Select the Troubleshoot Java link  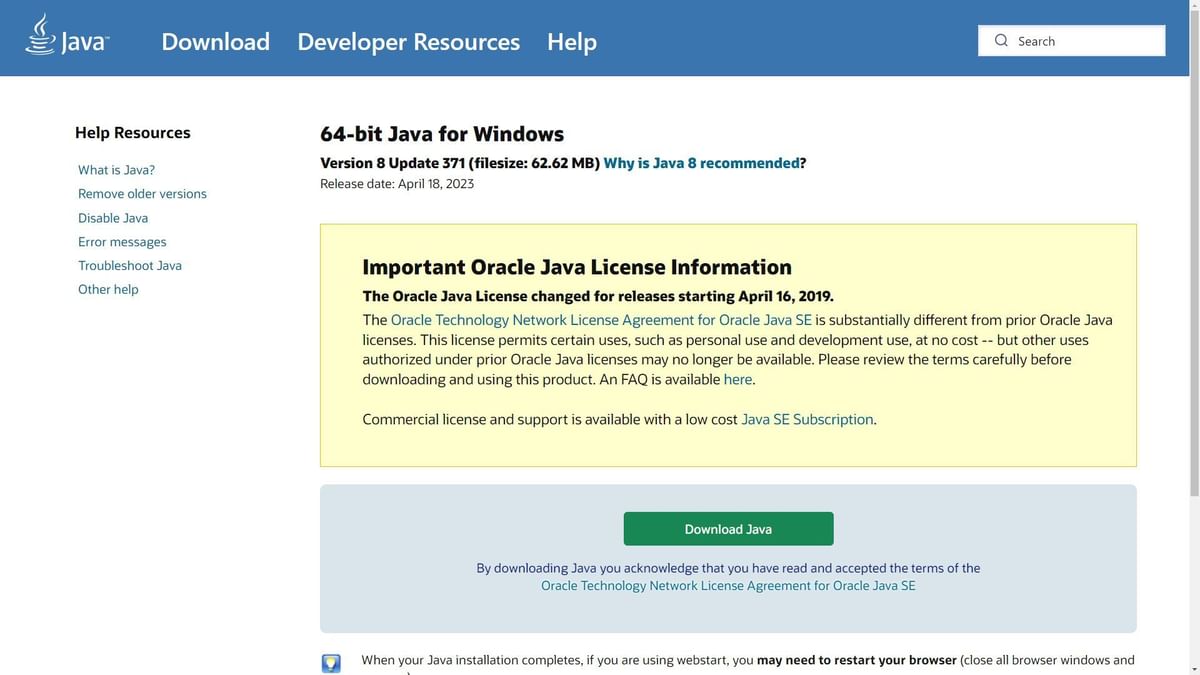point(130,266)
